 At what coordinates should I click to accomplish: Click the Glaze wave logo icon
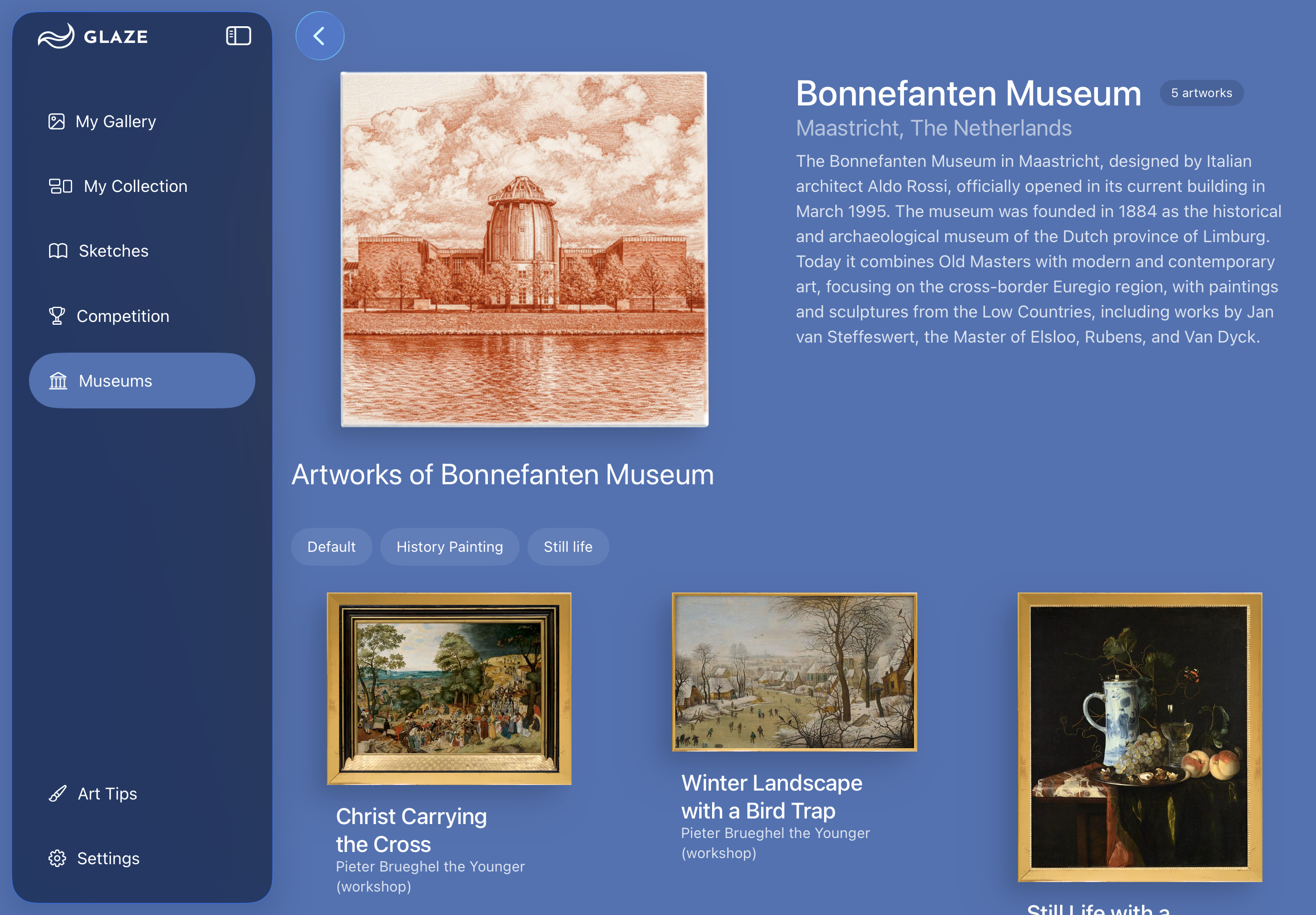click(x=56, y=36)
